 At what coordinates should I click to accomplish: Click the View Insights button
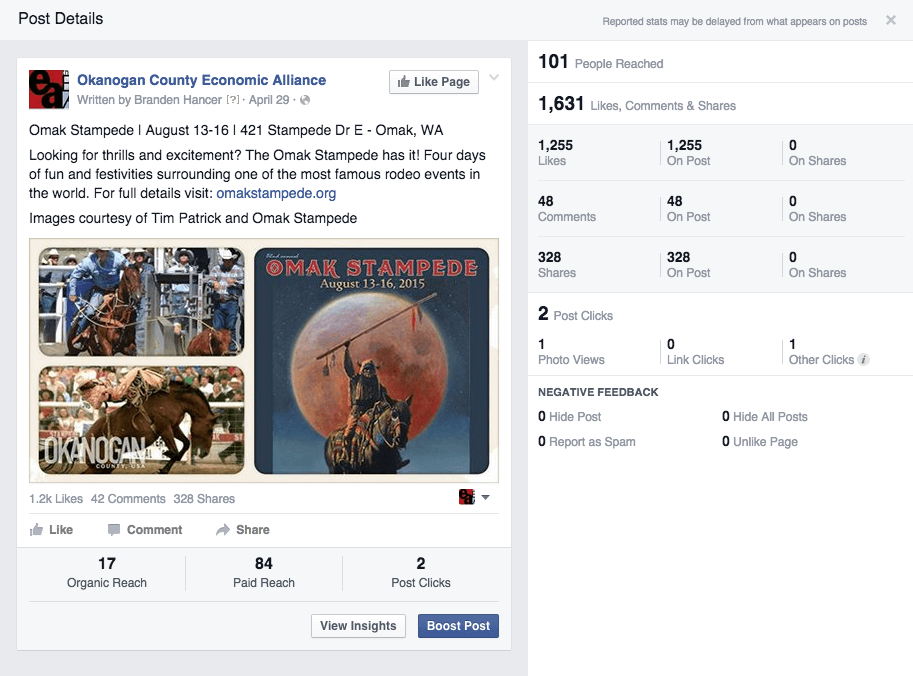pos(357,626)
